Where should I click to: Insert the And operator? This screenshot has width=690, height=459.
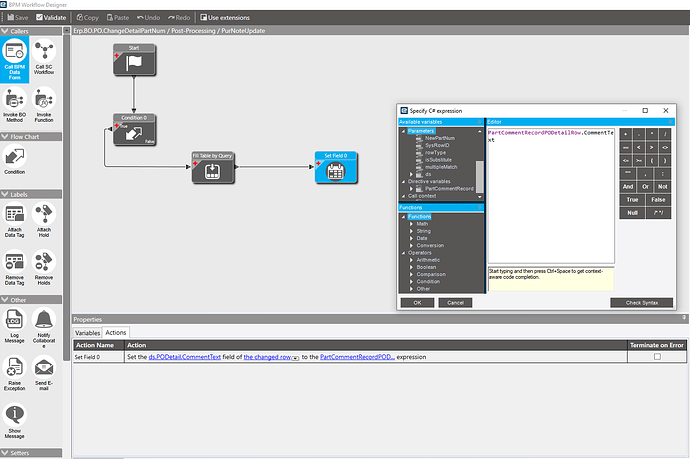pos(628,187)
